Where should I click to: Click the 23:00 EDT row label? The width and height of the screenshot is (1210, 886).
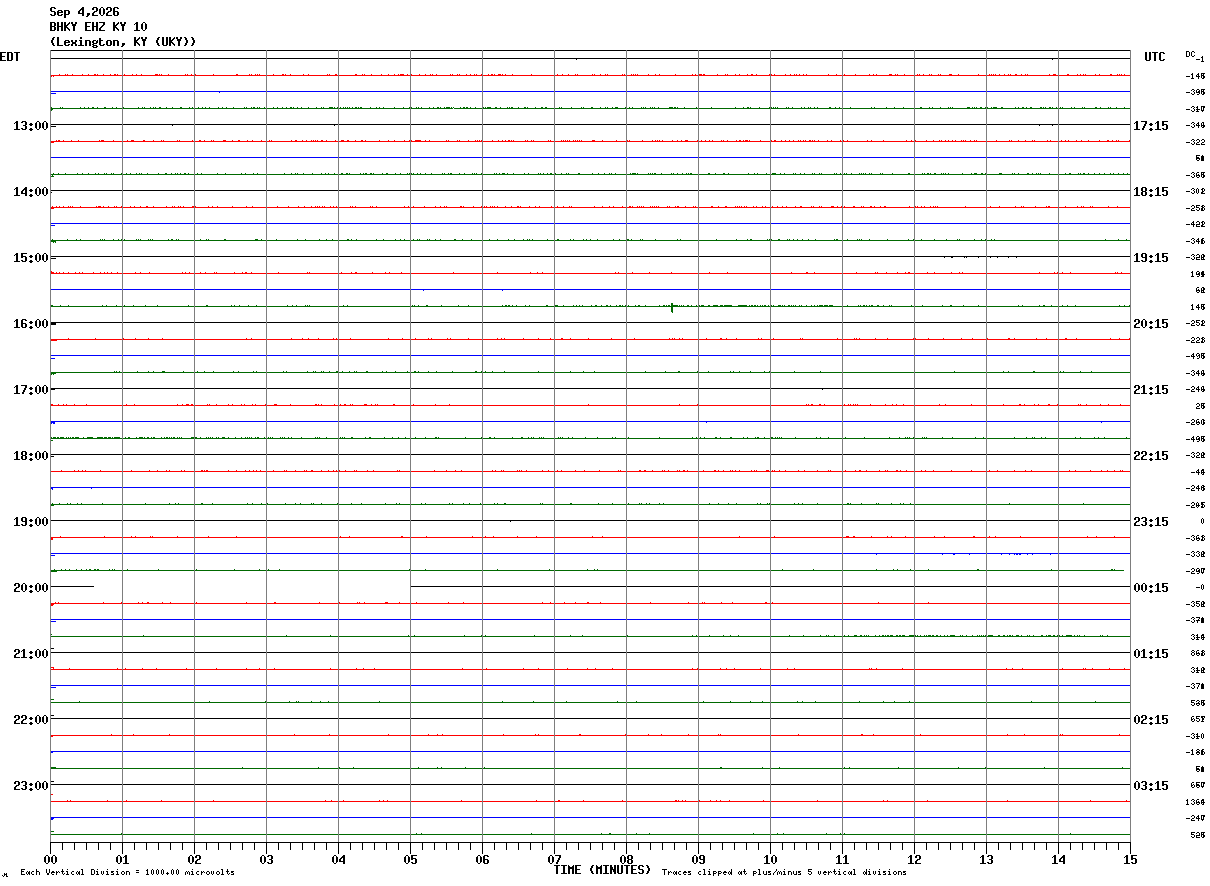(30, 786)
